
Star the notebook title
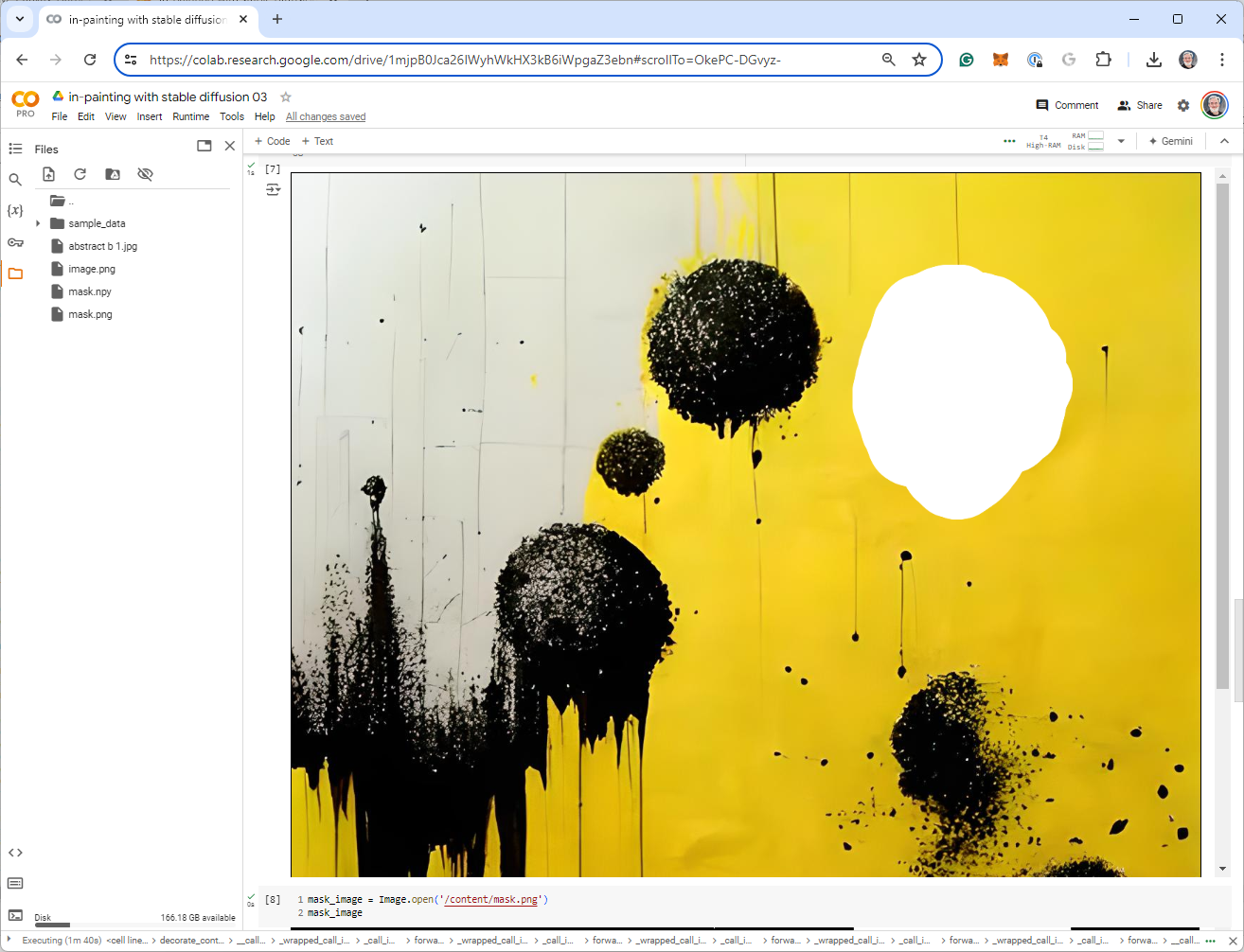[286, 97]
